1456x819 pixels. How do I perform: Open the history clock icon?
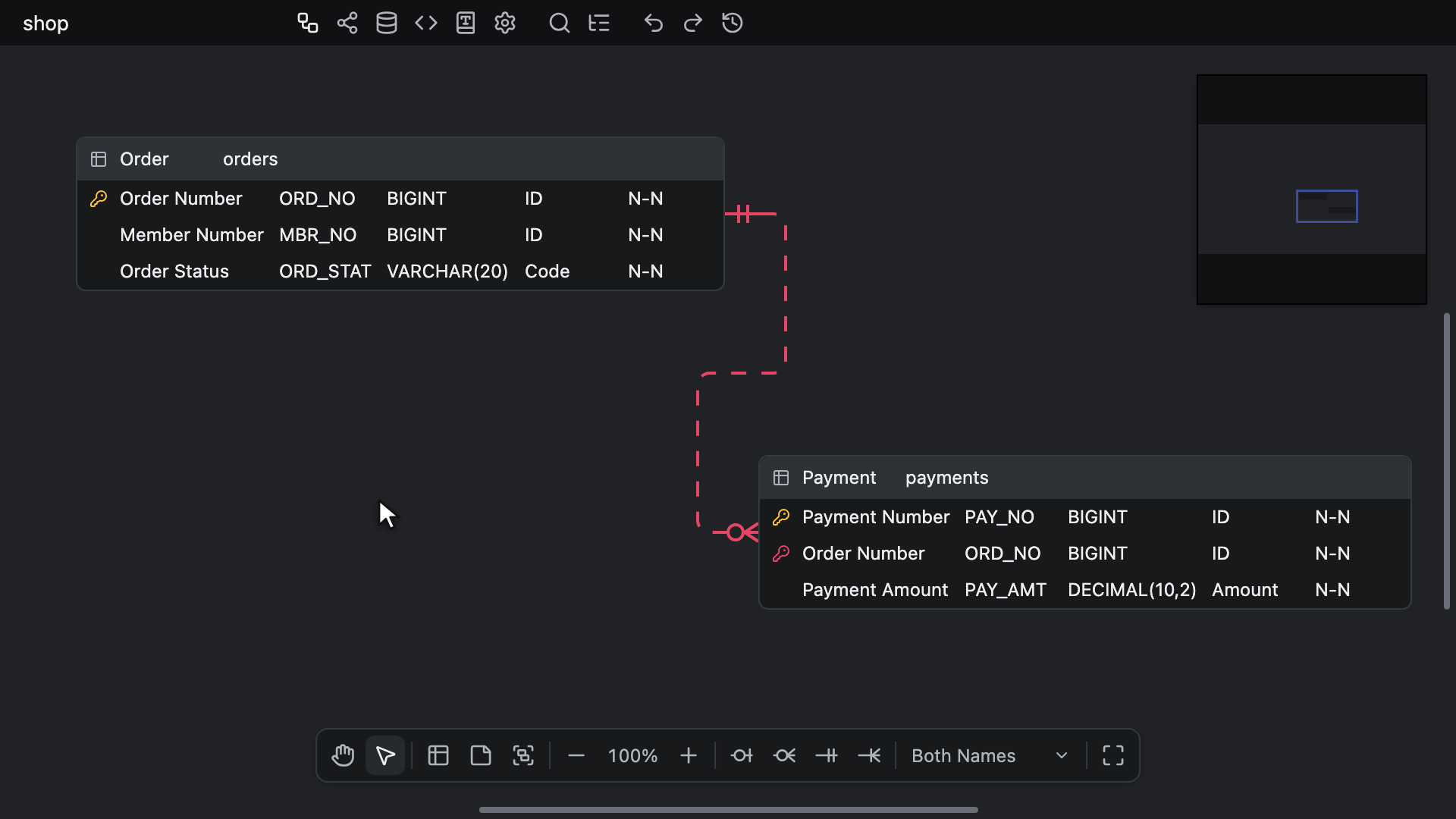point(733,23)
